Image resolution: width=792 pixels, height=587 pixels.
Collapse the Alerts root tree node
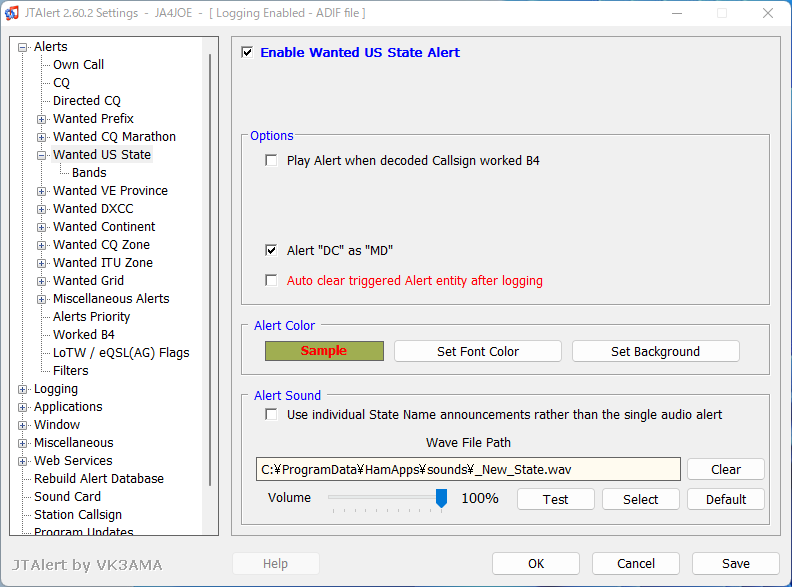[x=22, y=47]
